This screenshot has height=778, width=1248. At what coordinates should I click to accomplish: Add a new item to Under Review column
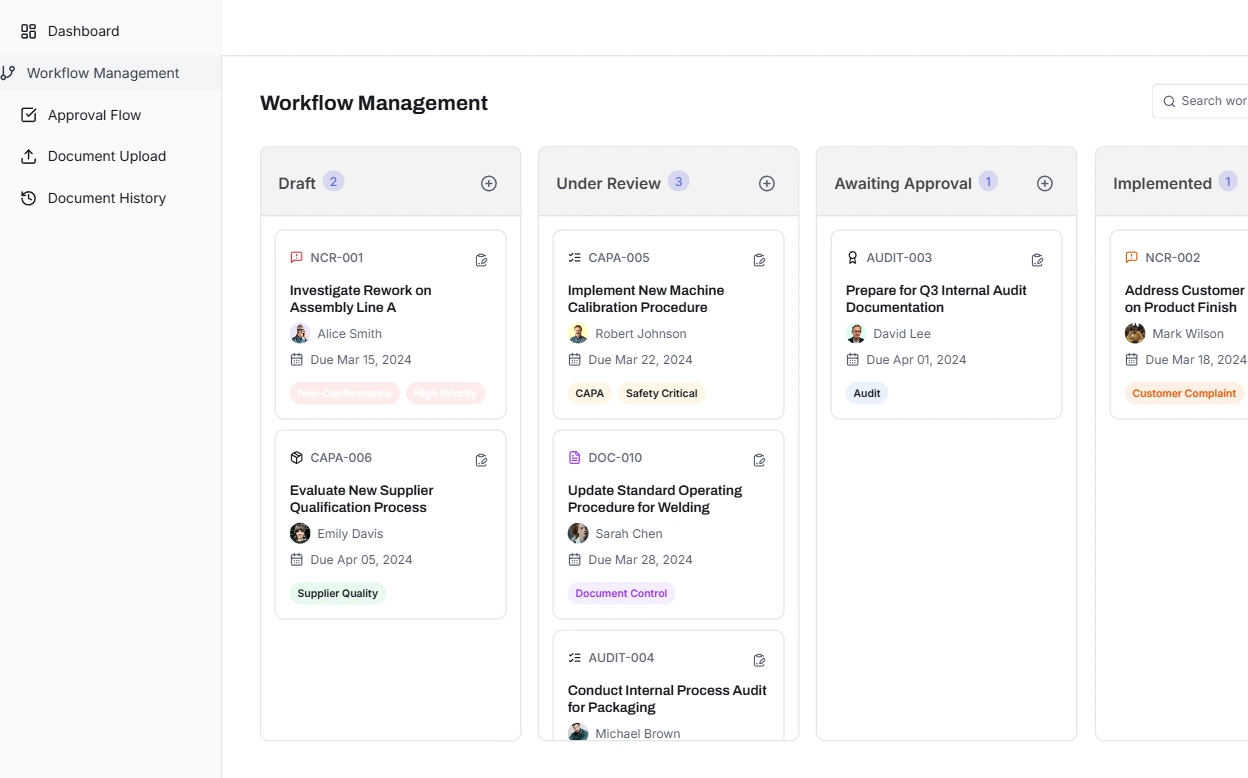pyautogui.click(x=767, y=184)
